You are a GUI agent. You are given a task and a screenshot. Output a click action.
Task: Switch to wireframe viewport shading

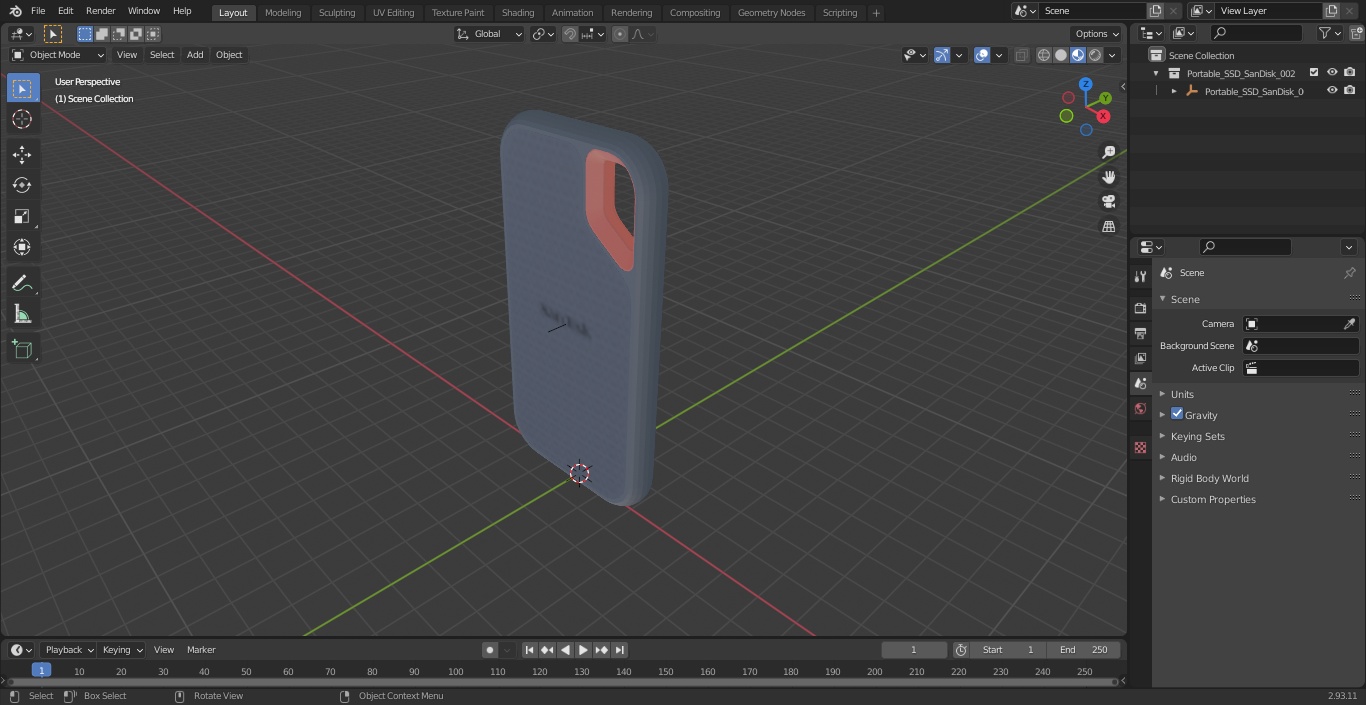tap(1044, 55)
